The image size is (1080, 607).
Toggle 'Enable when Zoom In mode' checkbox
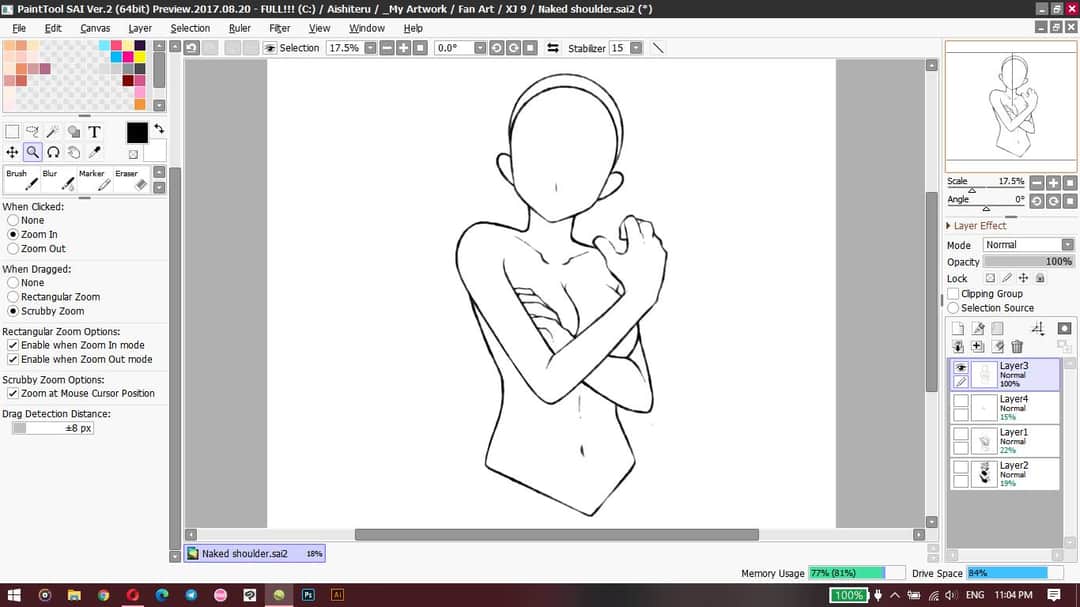point(13,345)
